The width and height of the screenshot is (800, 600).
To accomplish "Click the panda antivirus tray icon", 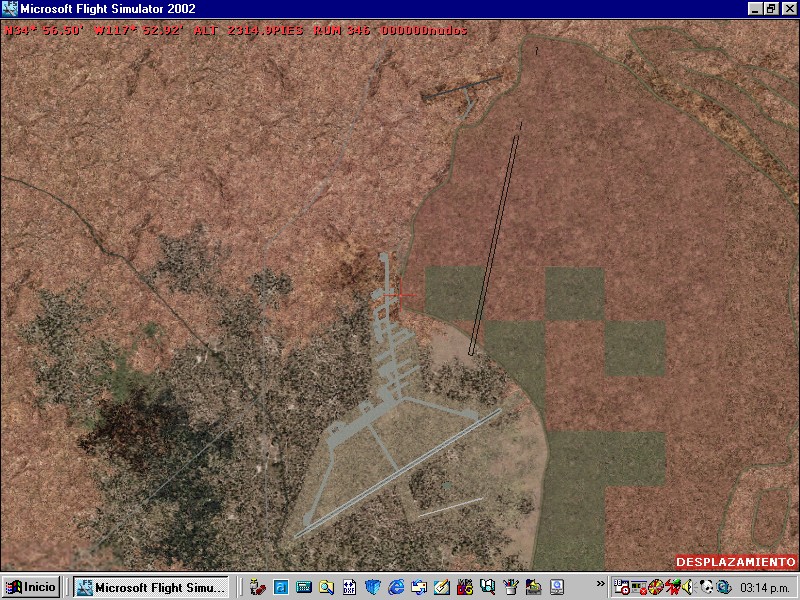I will point(705,587).
